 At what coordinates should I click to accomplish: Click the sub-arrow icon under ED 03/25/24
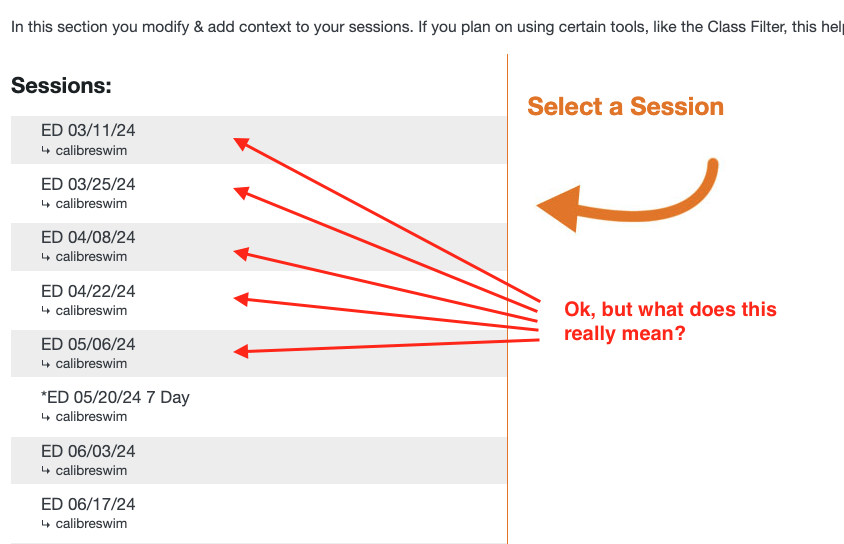pos(46,204)
